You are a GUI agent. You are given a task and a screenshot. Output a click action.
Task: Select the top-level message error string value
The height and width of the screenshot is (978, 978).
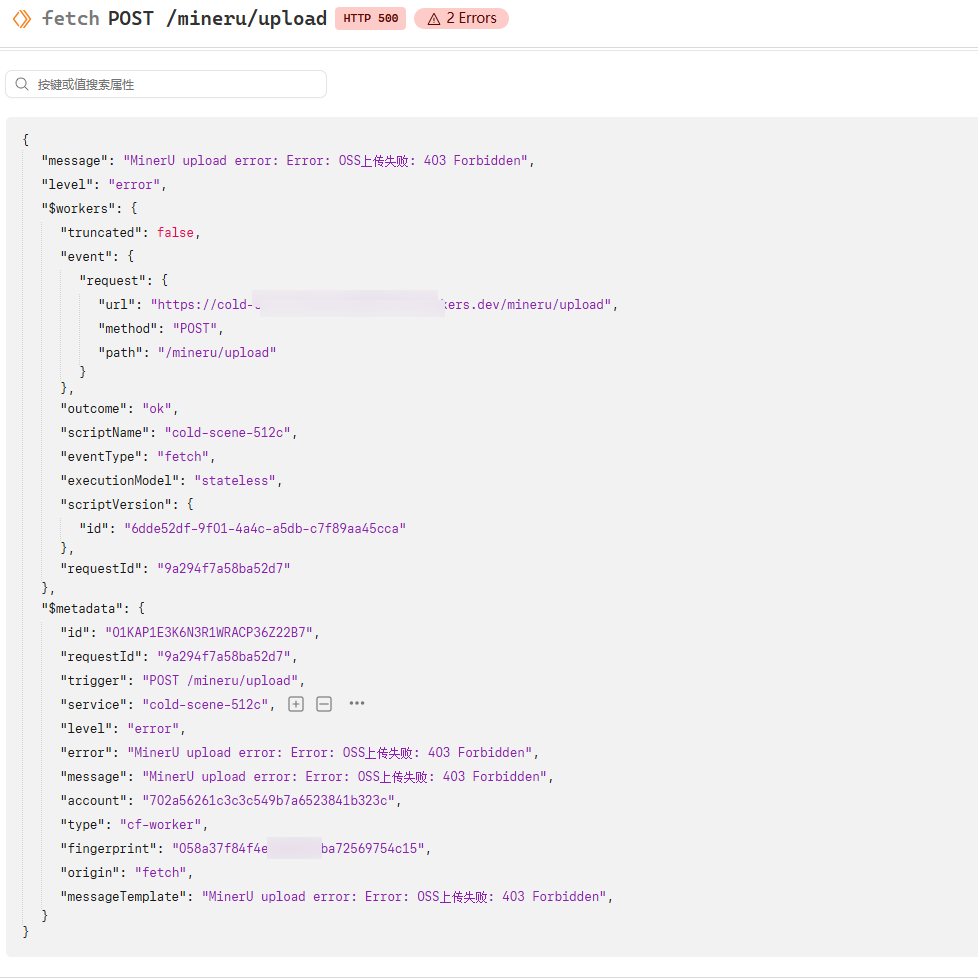coord(325,161)
